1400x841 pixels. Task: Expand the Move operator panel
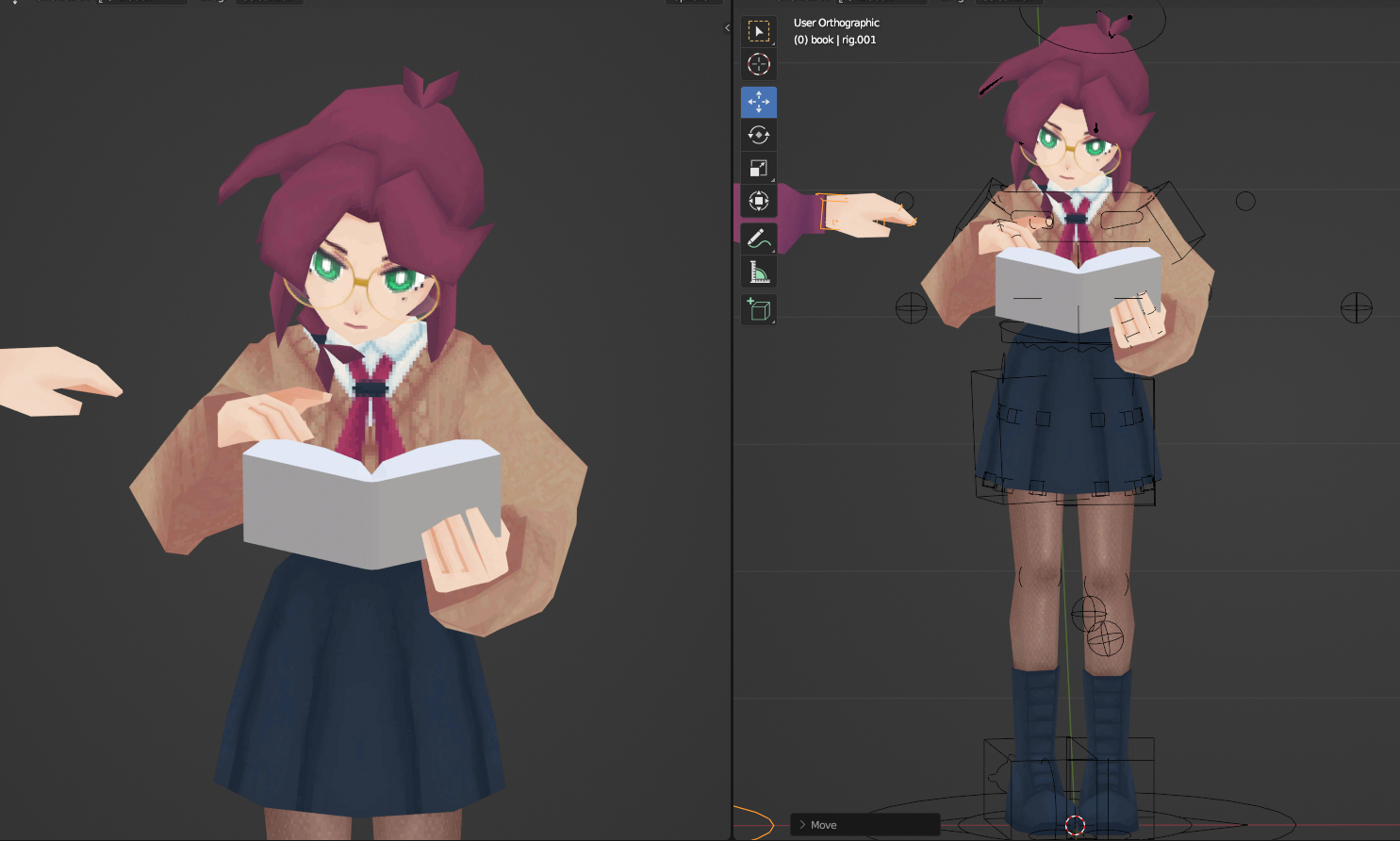(x=802, y=825)
